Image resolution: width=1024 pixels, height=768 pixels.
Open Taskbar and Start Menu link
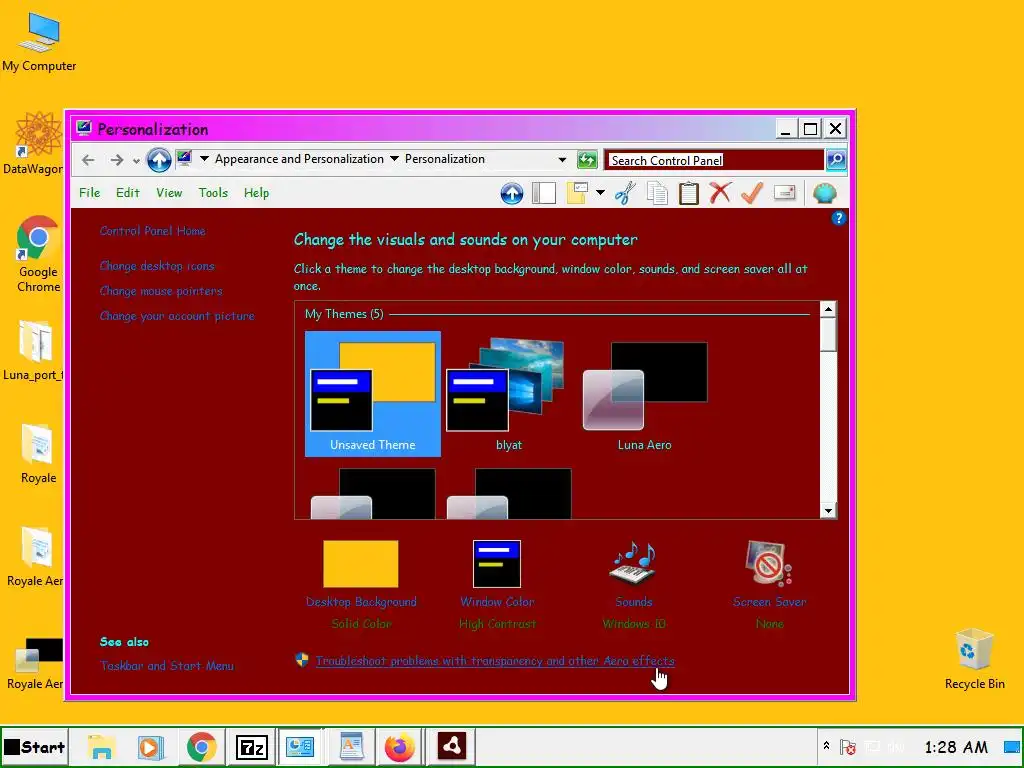coord(167,666)
